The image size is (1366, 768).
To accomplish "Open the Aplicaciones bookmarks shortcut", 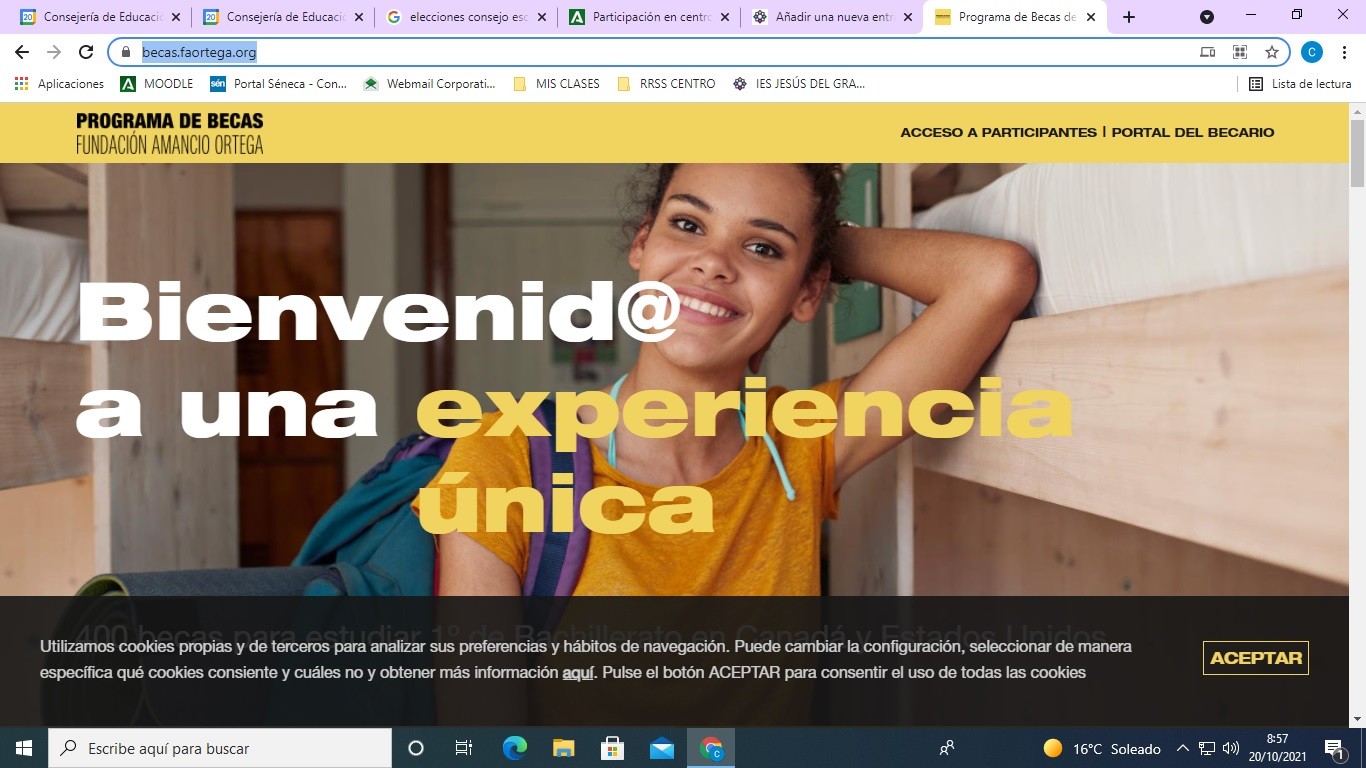I will pyautogui.click(x=59, y=84).
